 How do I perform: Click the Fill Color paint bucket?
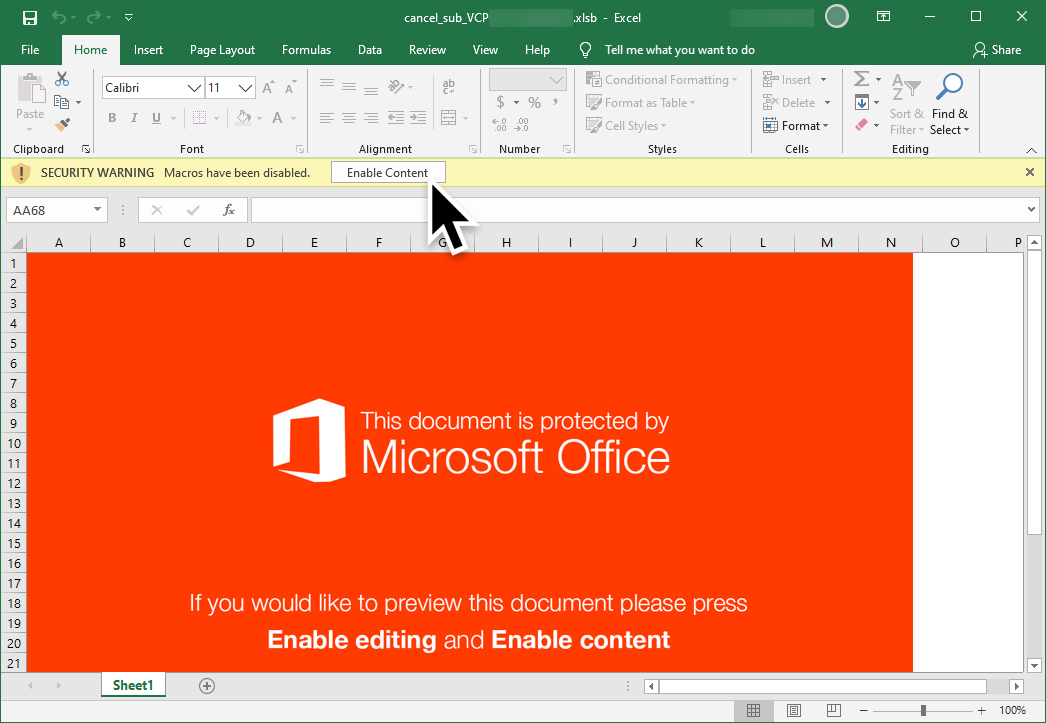tap(243, 118)
